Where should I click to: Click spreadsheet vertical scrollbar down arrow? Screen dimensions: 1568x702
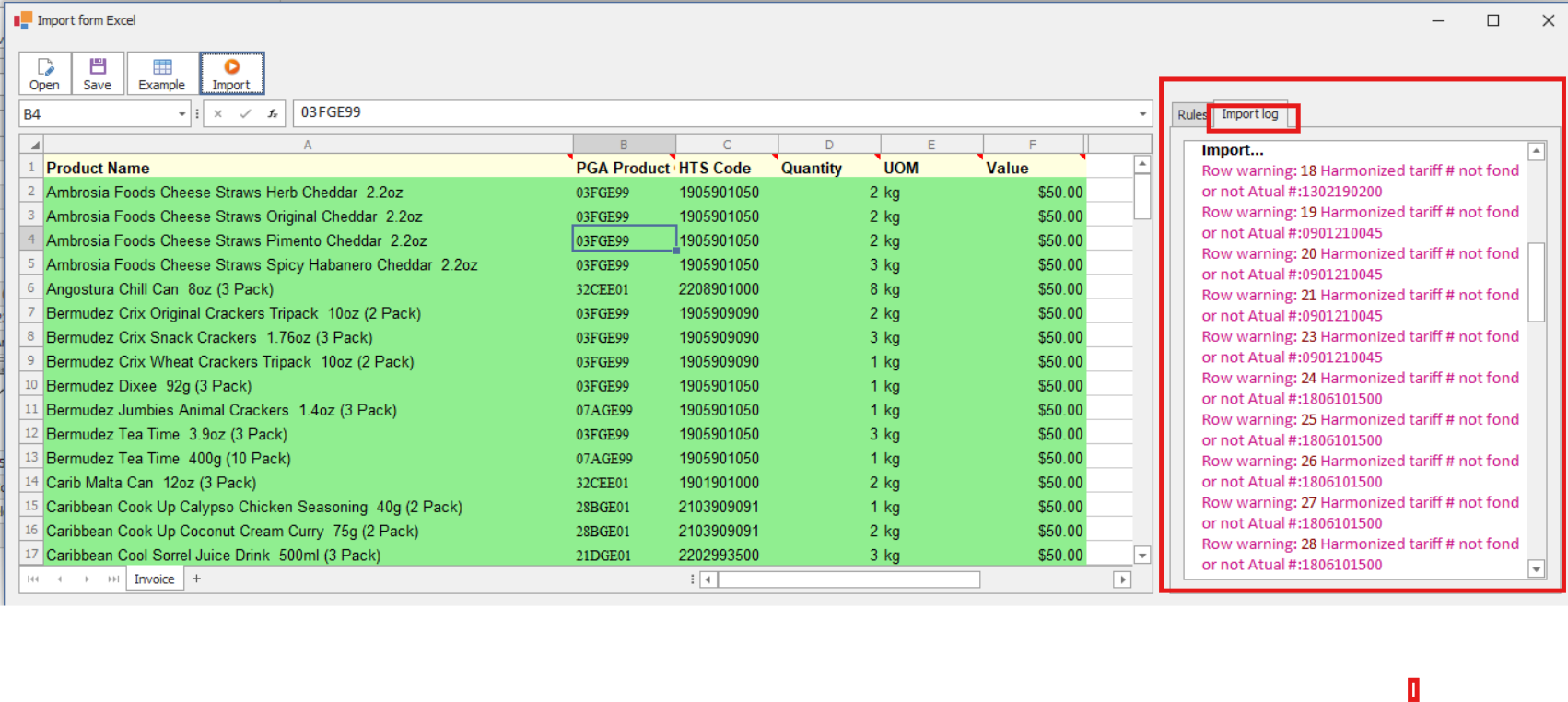click(x=1142, y=555)
